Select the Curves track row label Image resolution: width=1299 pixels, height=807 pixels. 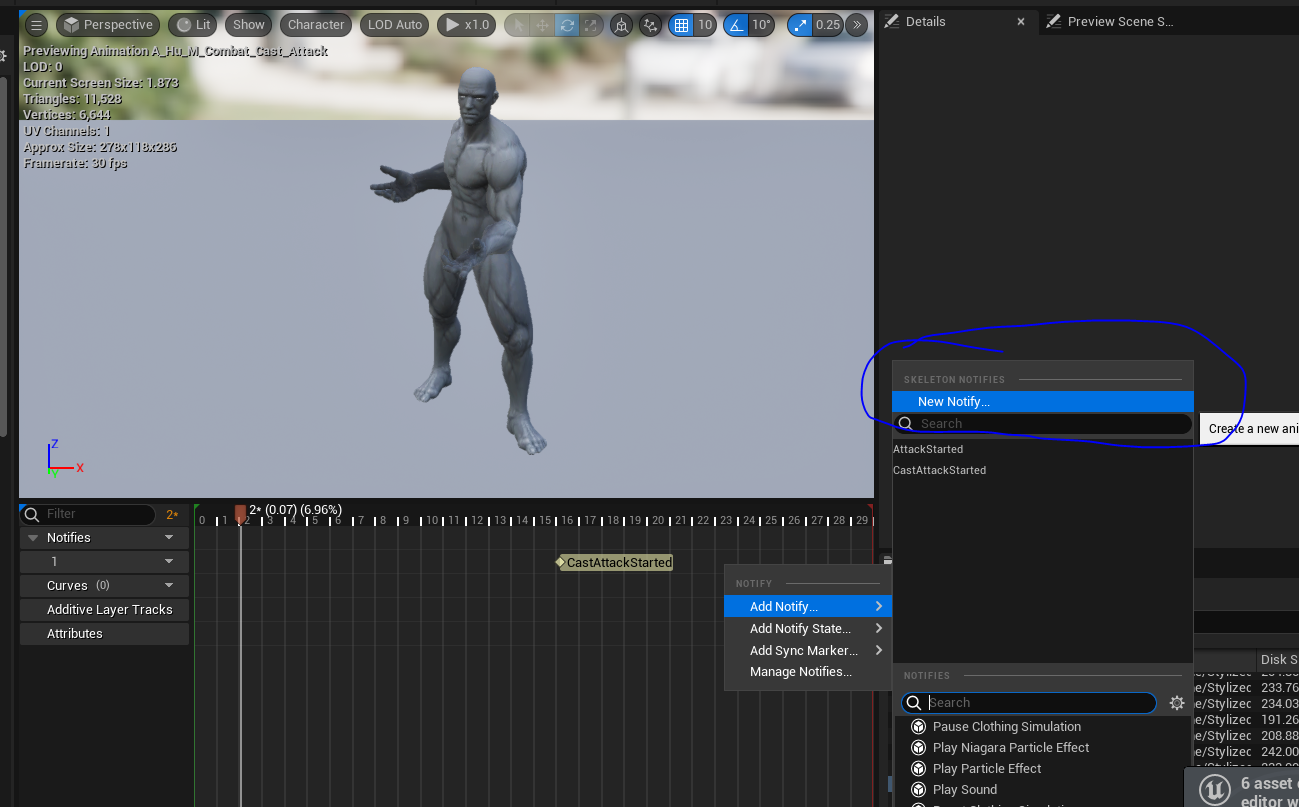[x=67, y=586]
